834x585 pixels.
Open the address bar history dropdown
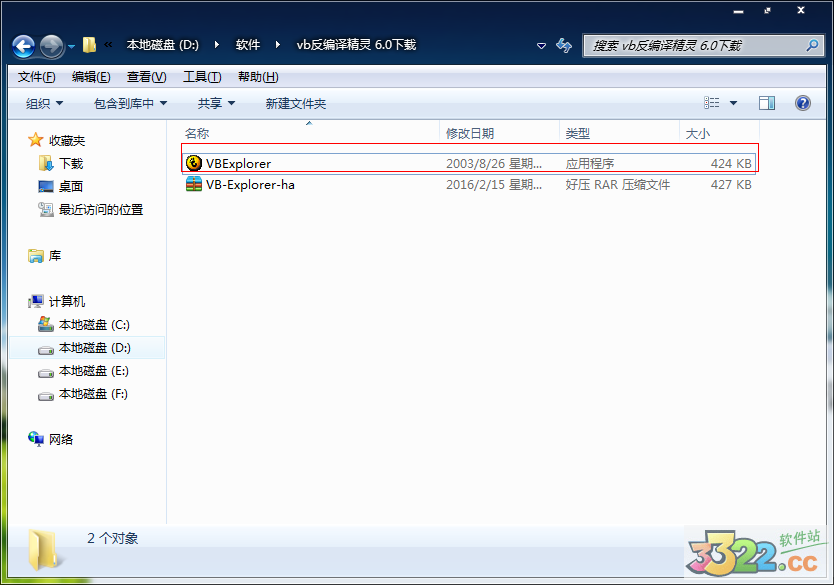[541, 46]
